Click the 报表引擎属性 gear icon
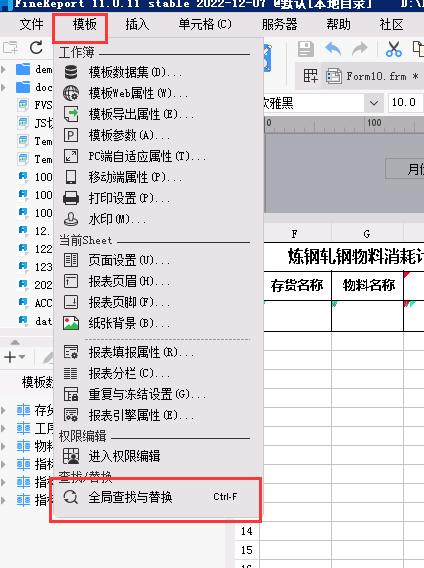This screenshot has width=424, height=568. (71, 415)
